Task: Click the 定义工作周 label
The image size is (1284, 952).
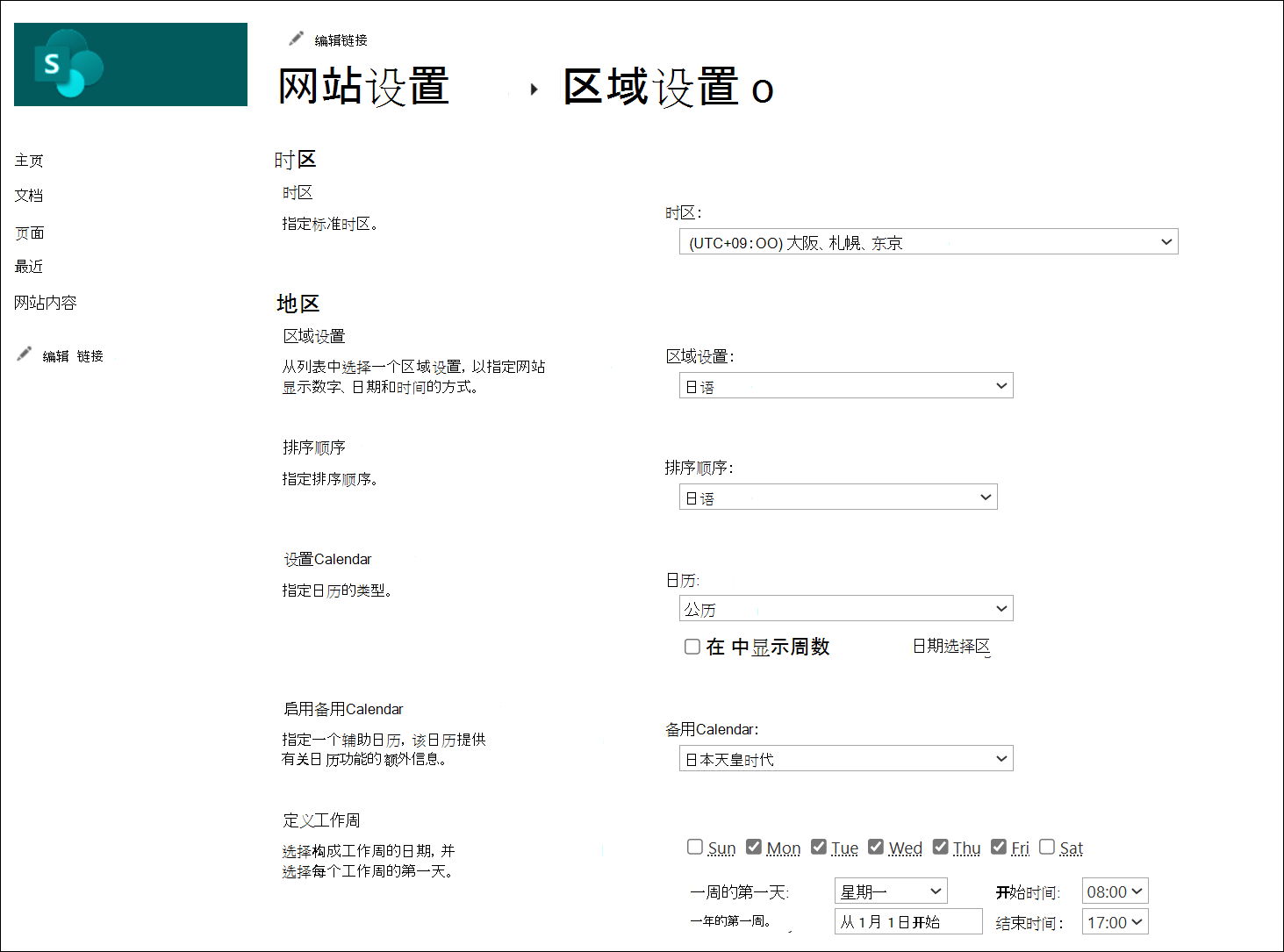Action: click(x=321, y=820)
